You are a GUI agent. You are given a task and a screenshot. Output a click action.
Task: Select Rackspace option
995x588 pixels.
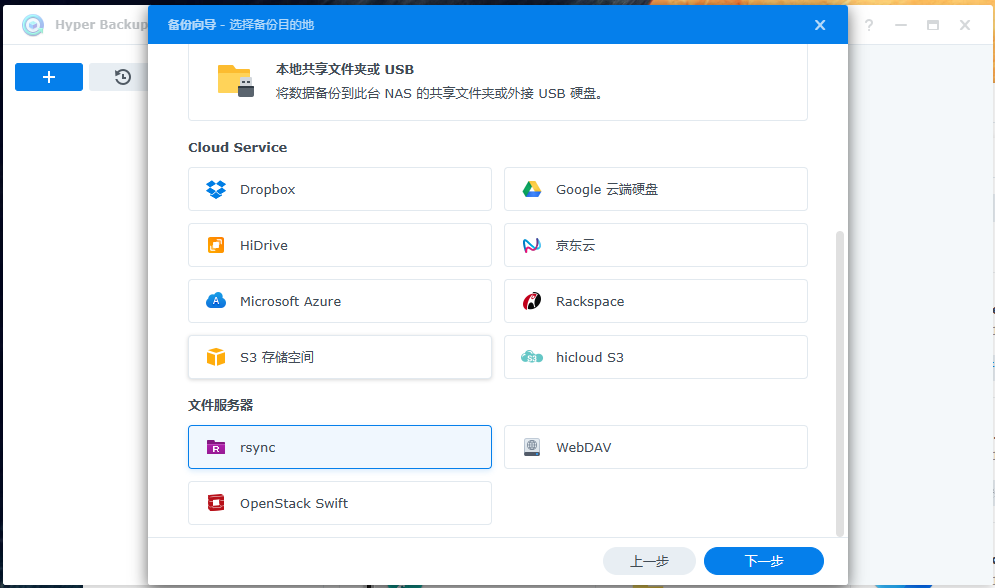[x=656, y=301]
